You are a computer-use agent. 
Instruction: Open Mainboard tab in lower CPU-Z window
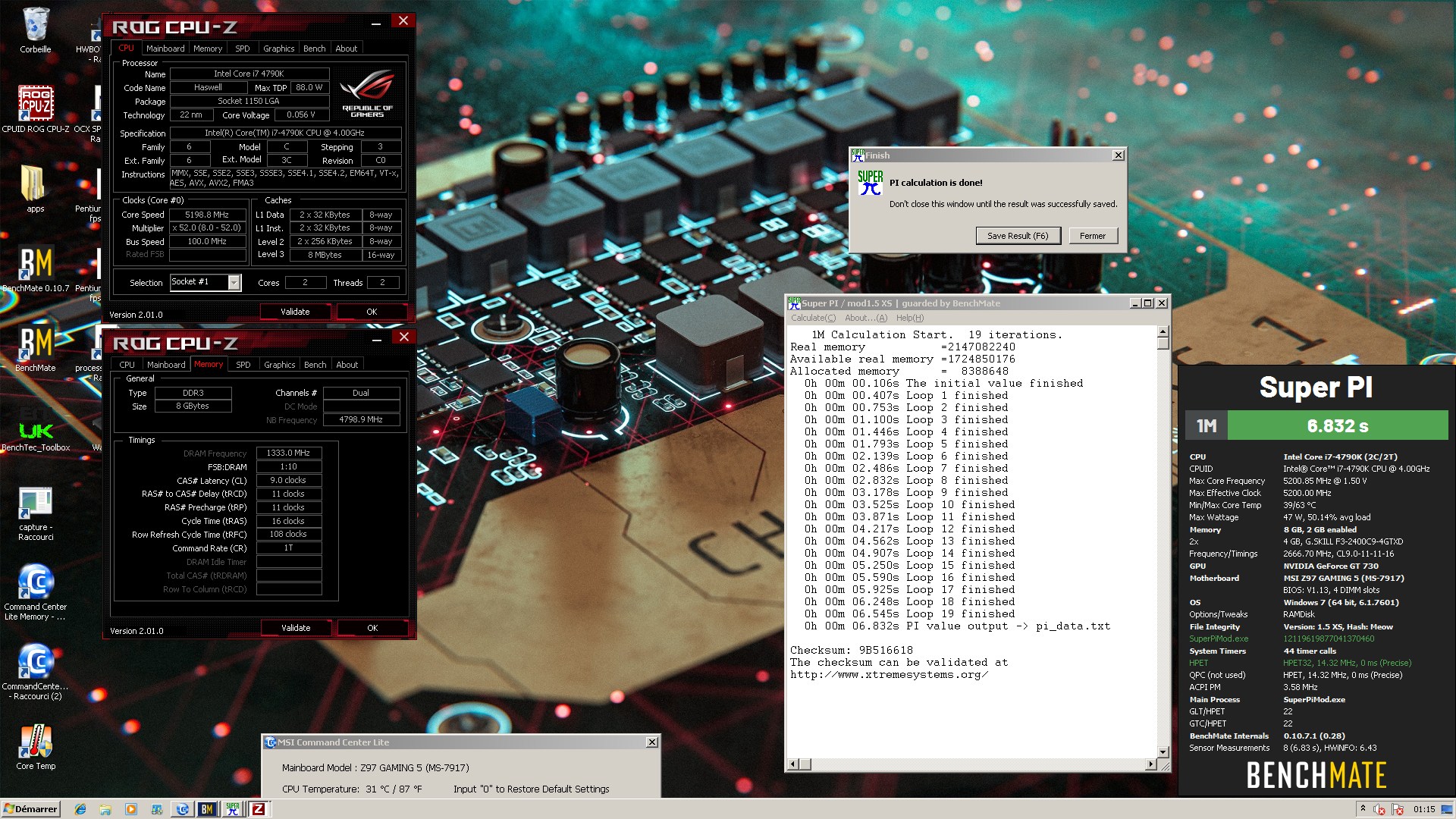tap(166, 365)
